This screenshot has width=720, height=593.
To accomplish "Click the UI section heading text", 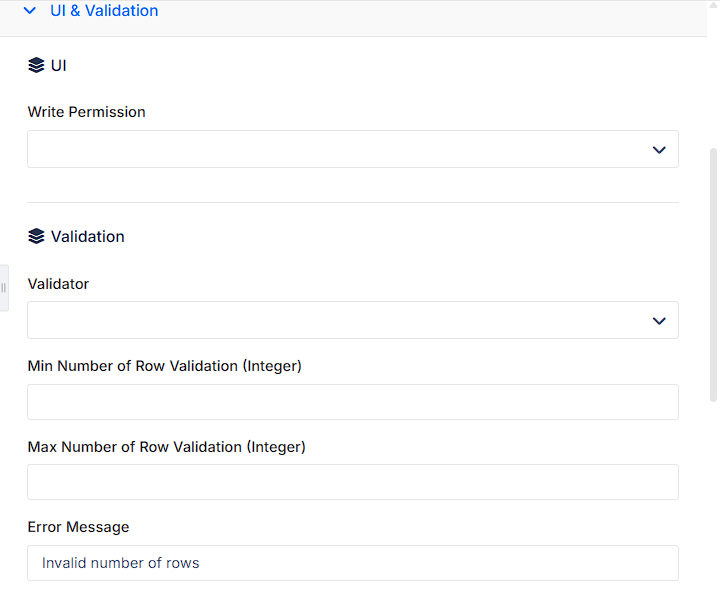I will point(58,66).
